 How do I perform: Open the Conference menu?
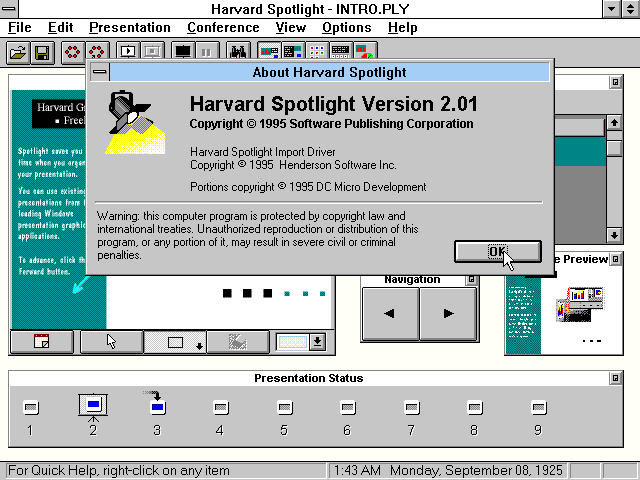point(223,27)
